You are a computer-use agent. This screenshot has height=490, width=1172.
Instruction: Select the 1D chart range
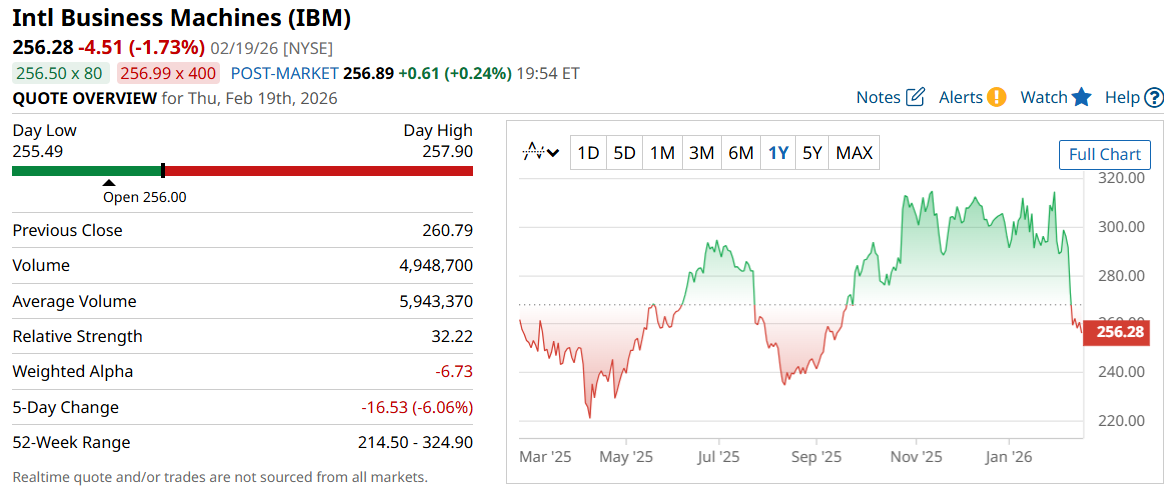[x=588, y=153]
